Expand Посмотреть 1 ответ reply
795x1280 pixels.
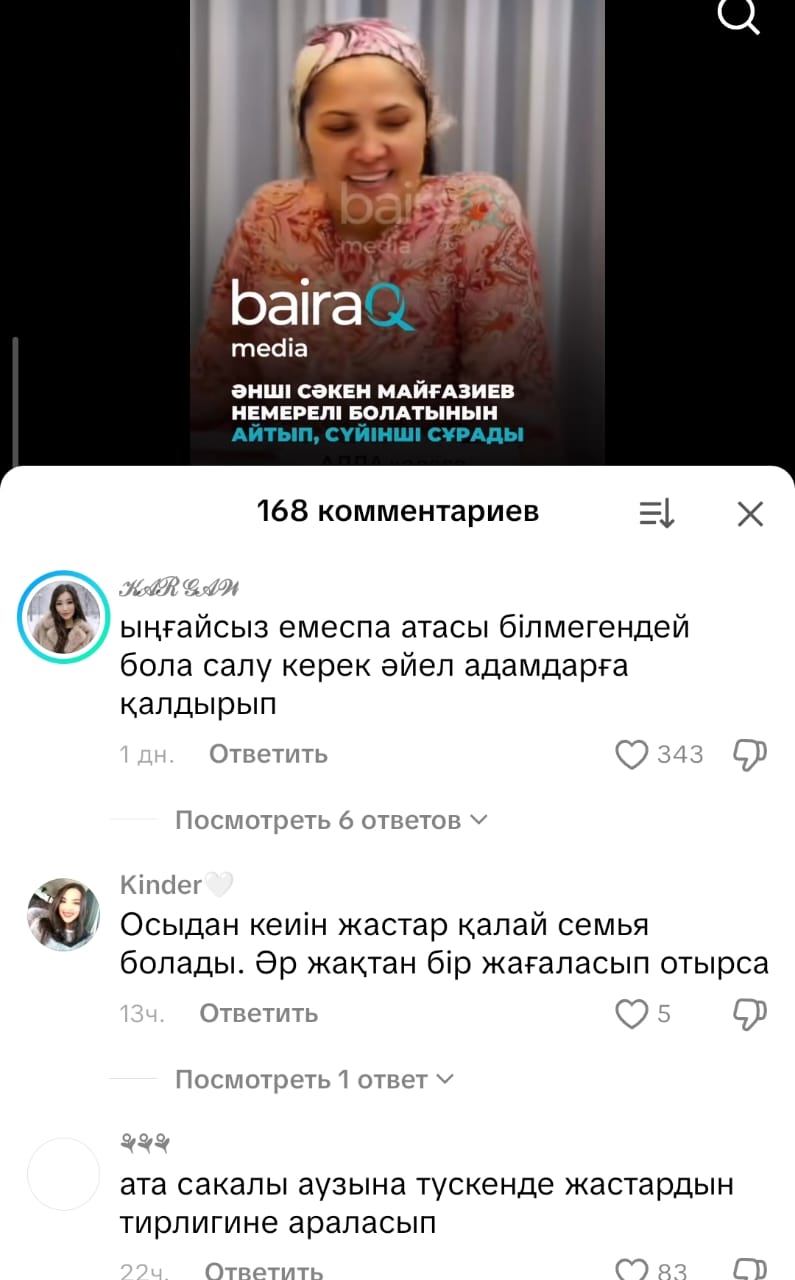[x=314, y=1080]
